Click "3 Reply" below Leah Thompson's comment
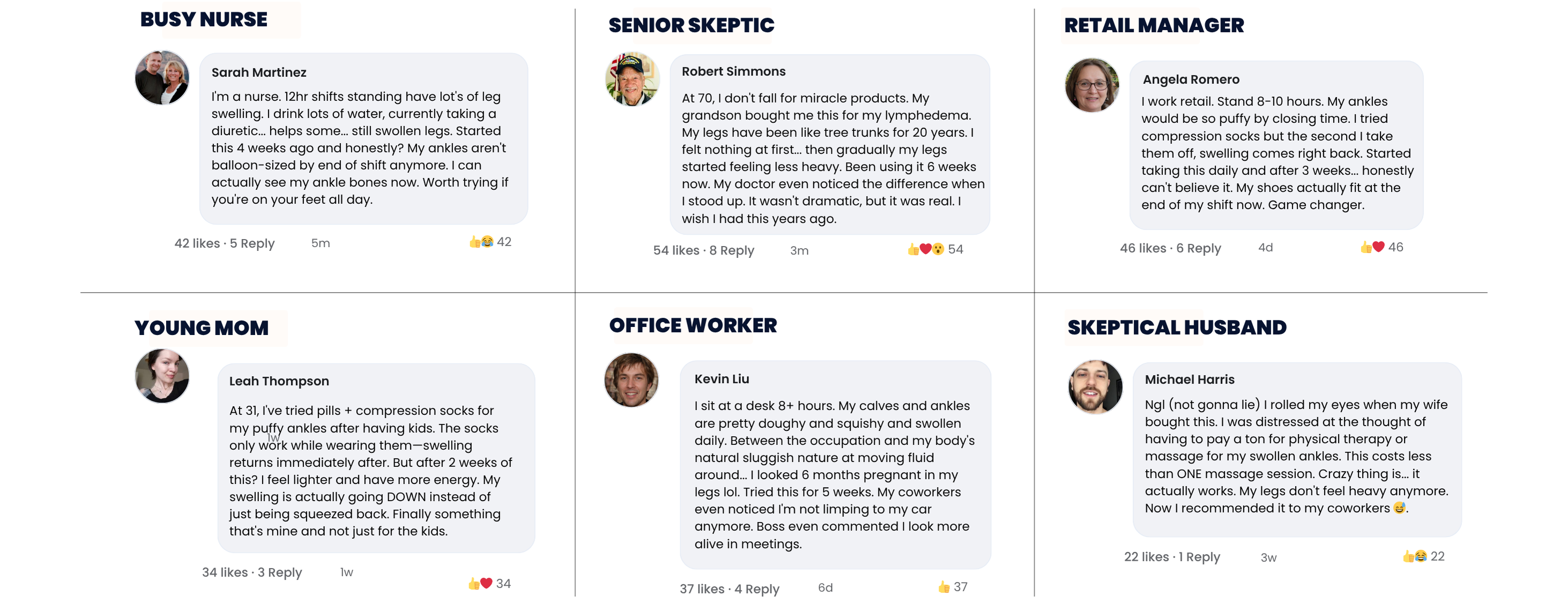 (279, 573)
